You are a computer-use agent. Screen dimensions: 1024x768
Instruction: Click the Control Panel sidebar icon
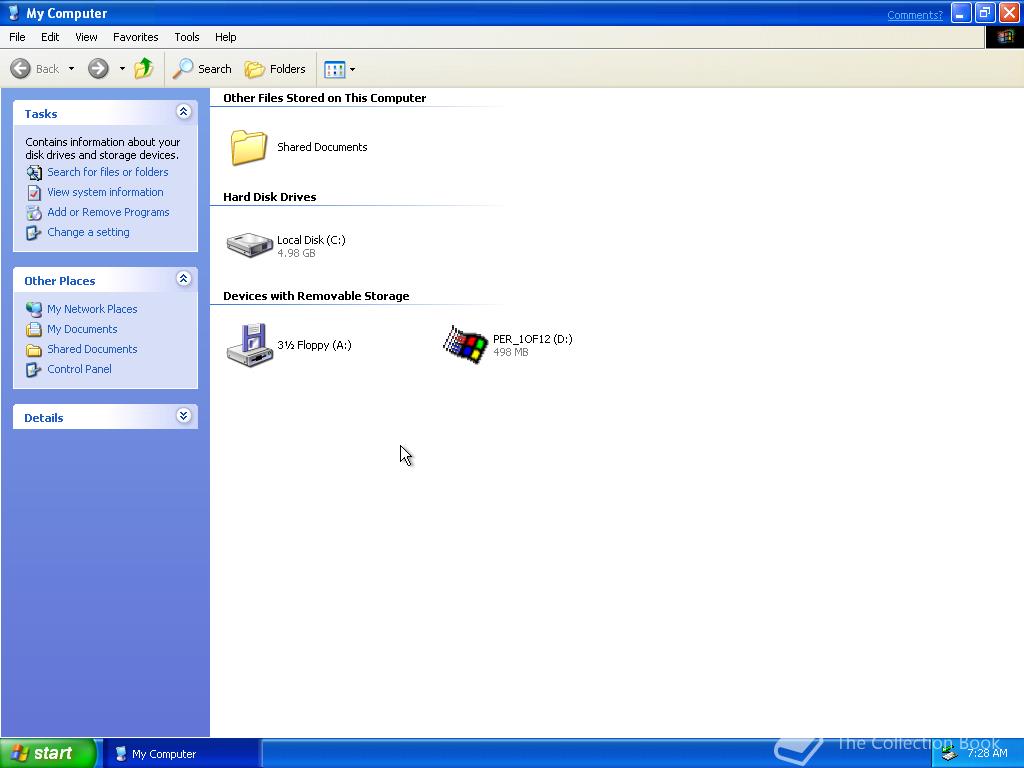pyautogui.click(x=33, y=370)
